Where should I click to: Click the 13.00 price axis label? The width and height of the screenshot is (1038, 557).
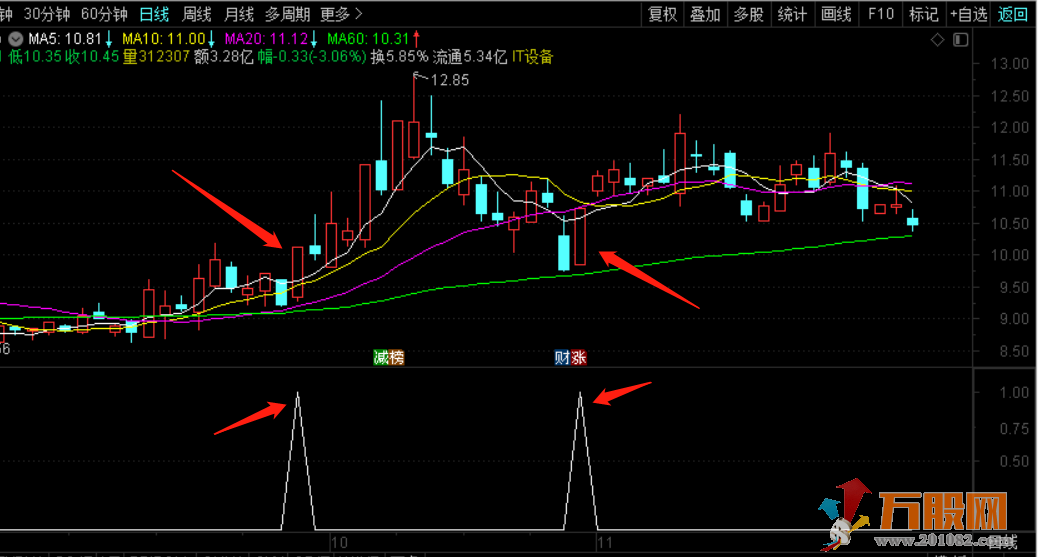(1010, 64)
